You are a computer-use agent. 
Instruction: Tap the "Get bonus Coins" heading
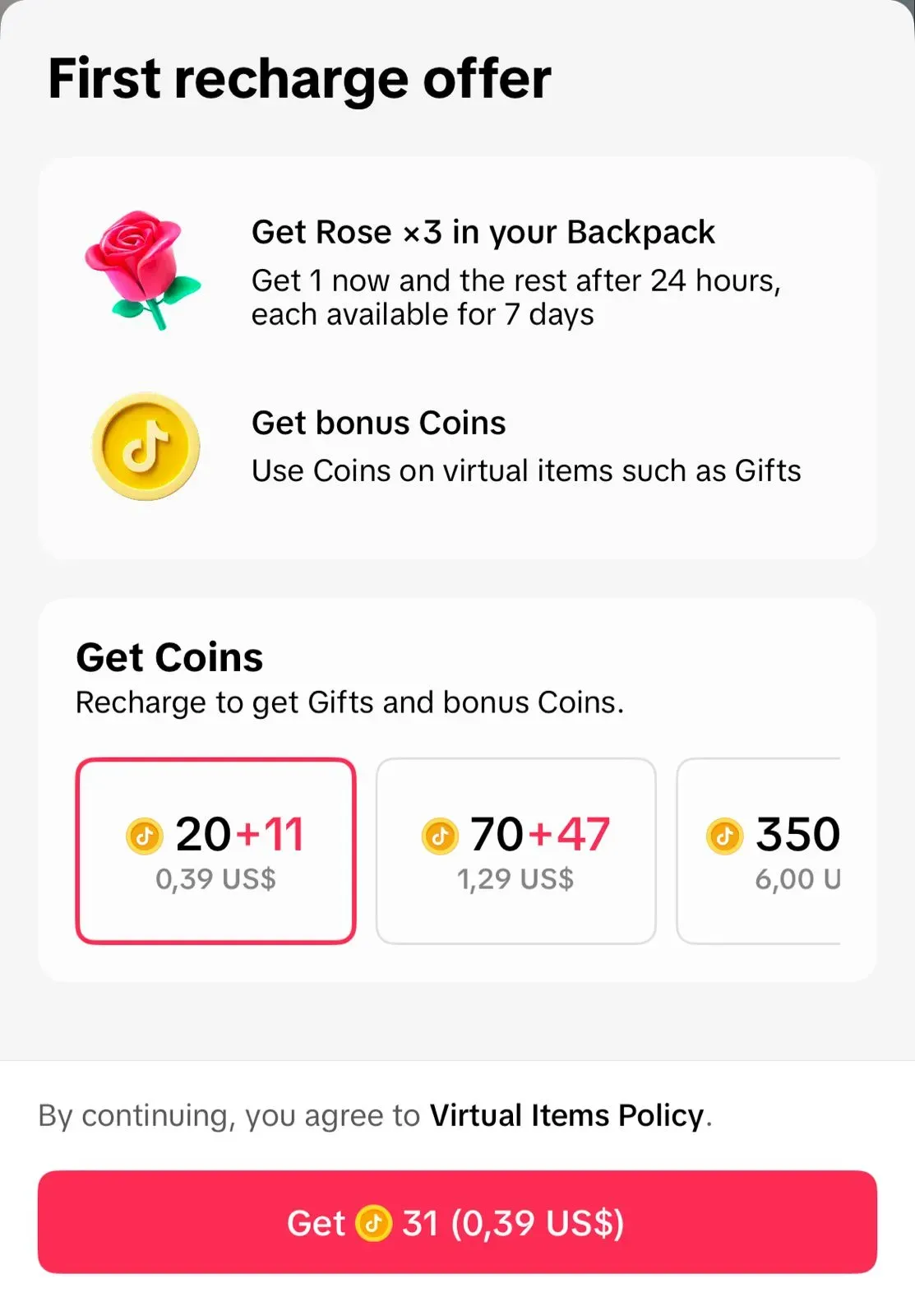click(x=378, y=423)
